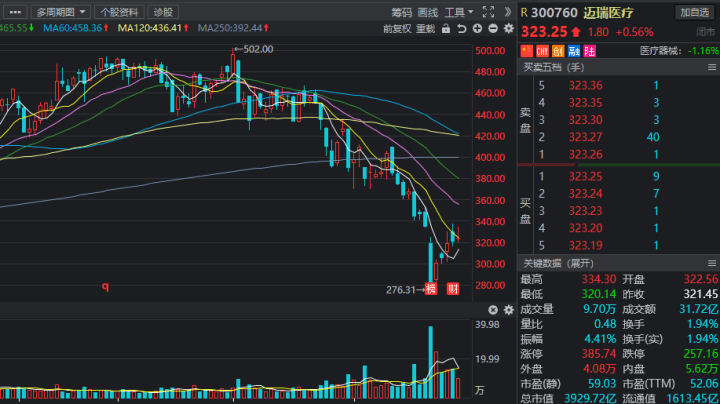Click the fullscreen expand icon

pos(488,12)
